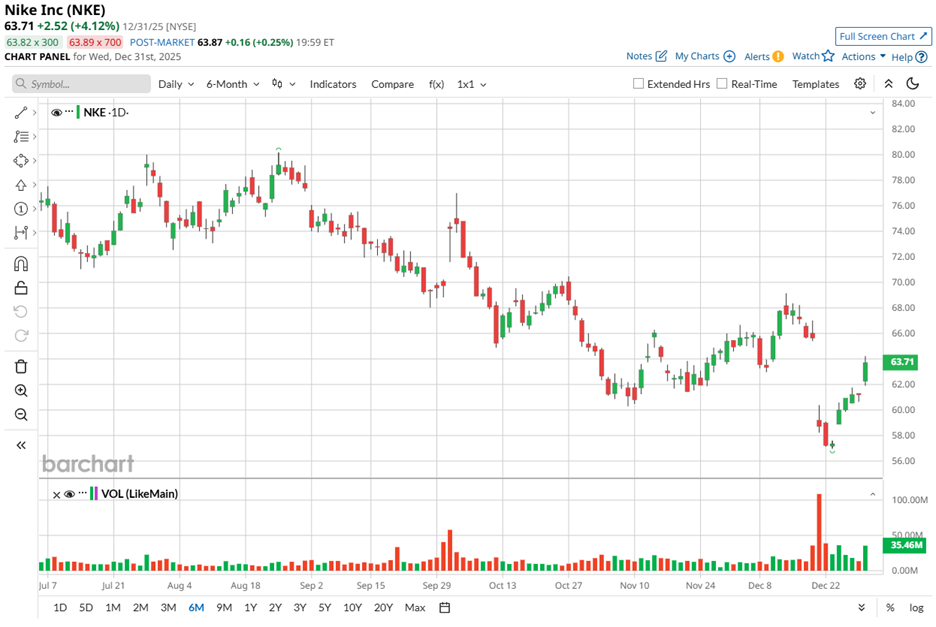Click the redo arrow icon
Image resolution: width=936 pixels, height=627 pixels.
point(21,335)
